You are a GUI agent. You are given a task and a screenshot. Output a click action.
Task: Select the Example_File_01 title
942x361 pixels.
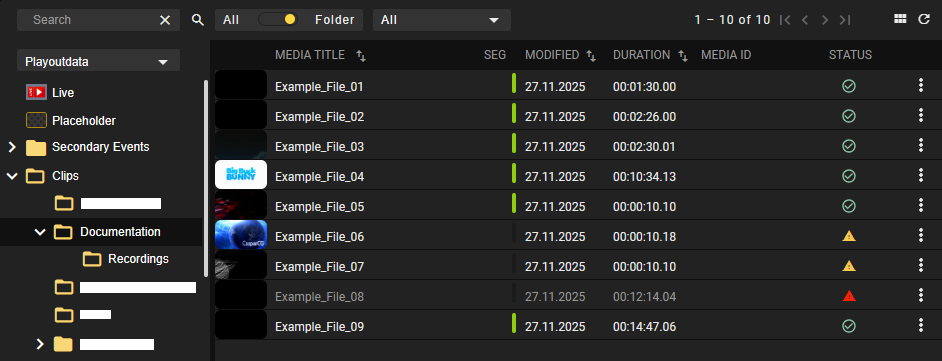(320, 87)
